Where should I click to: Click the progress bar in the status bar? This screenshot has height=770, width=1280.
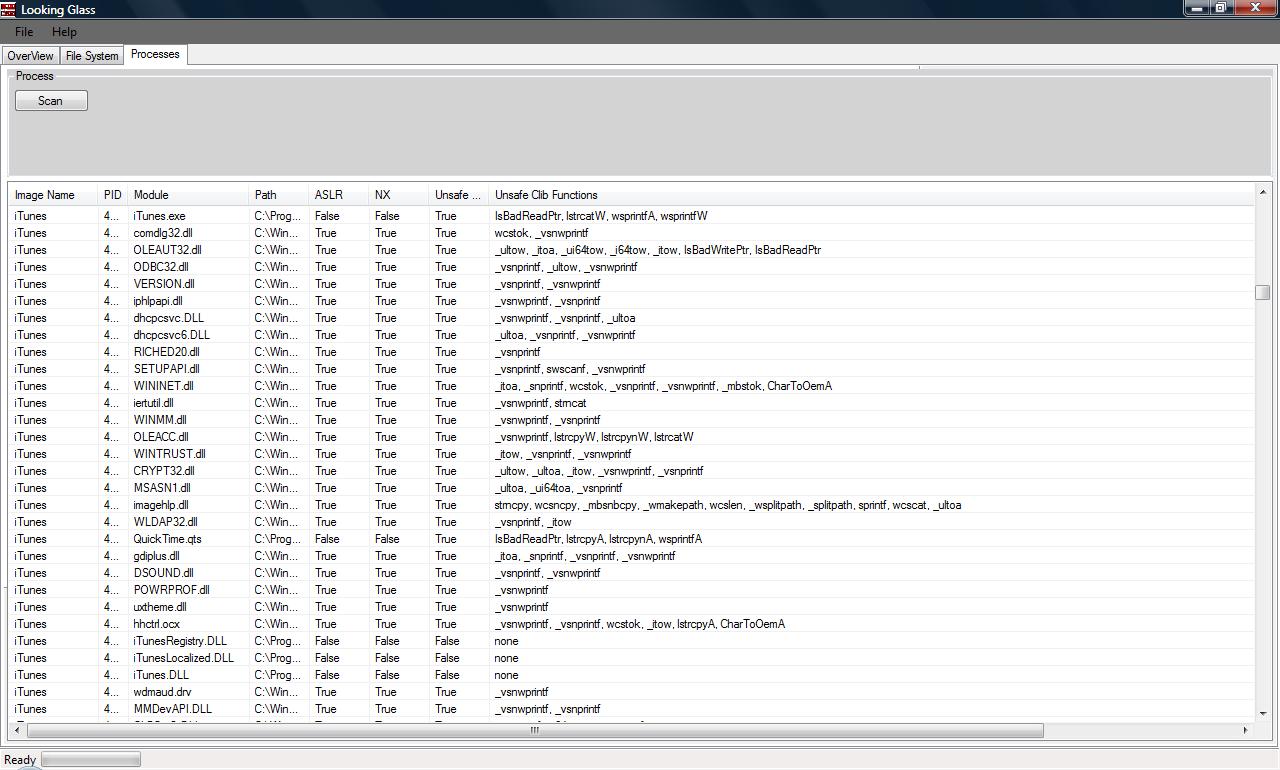91,760
